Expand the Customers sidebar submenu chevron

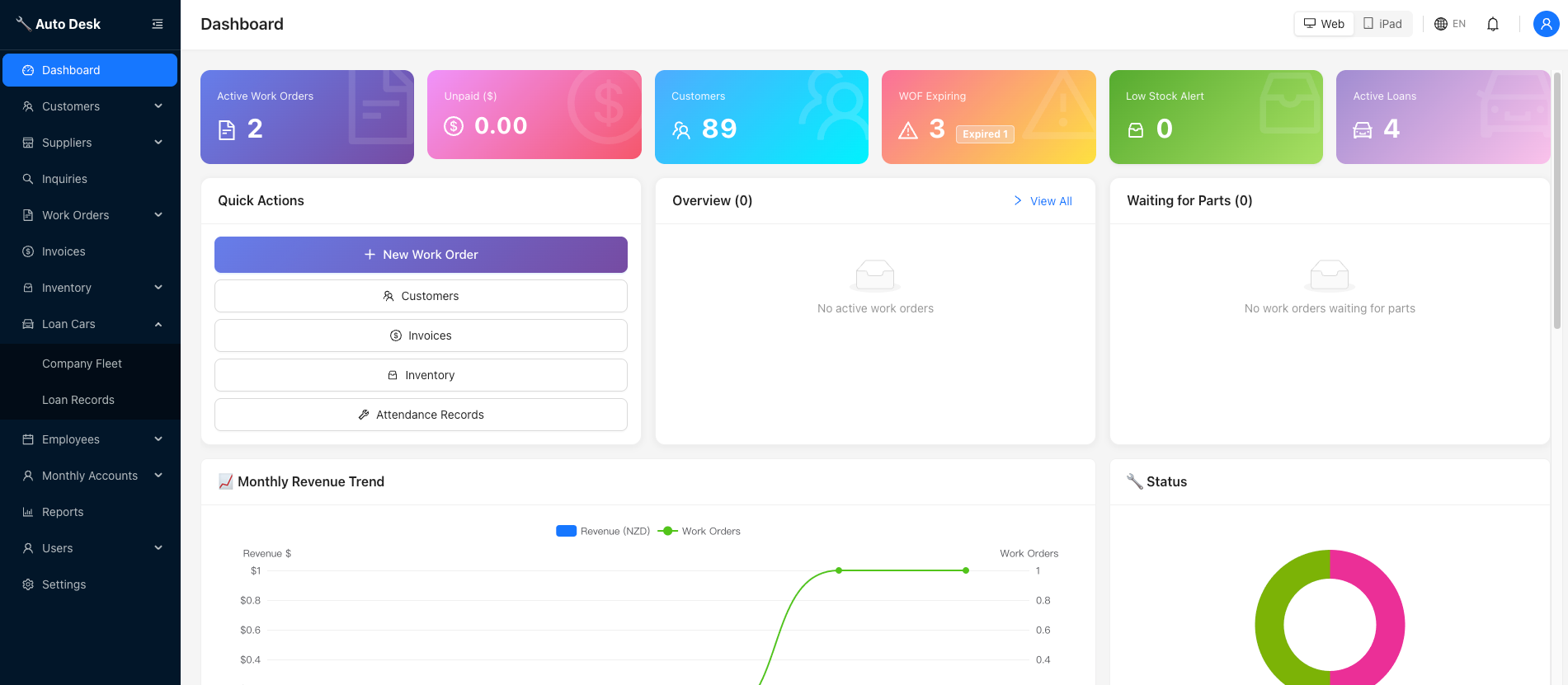tap(158, 106)
